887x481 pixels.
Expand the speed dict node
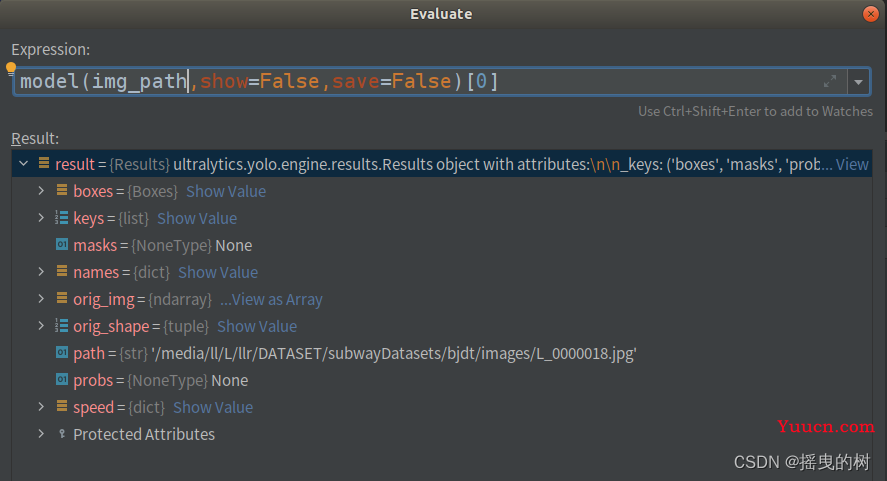pyautogui.click(x=41, y=407)
